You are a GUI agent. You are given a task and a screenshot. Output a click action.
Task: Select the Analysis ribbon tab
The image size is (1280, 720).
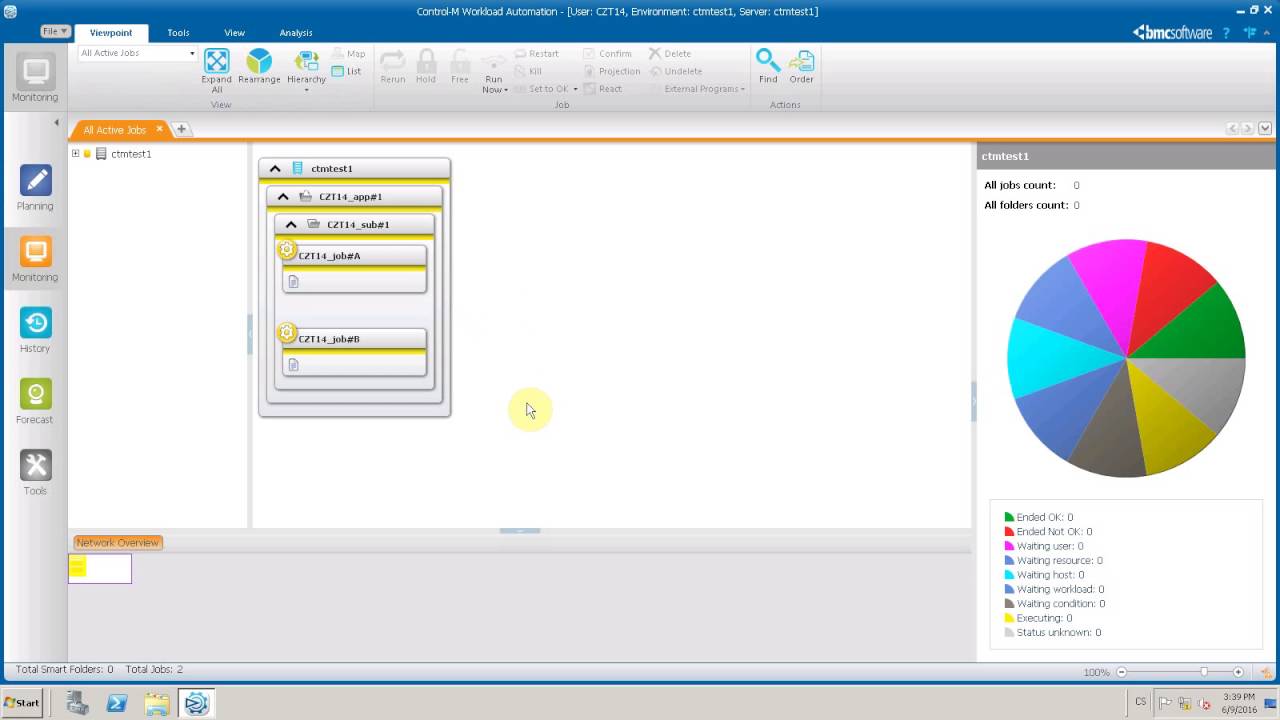(296, 33)
